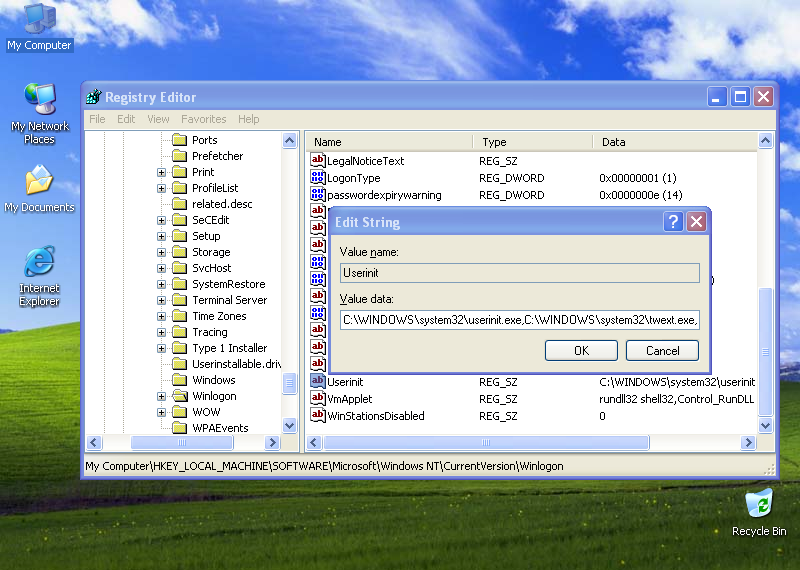The image size is (800, 570).
Task: Click the Edit String help question button
Action: pos(673,221)
